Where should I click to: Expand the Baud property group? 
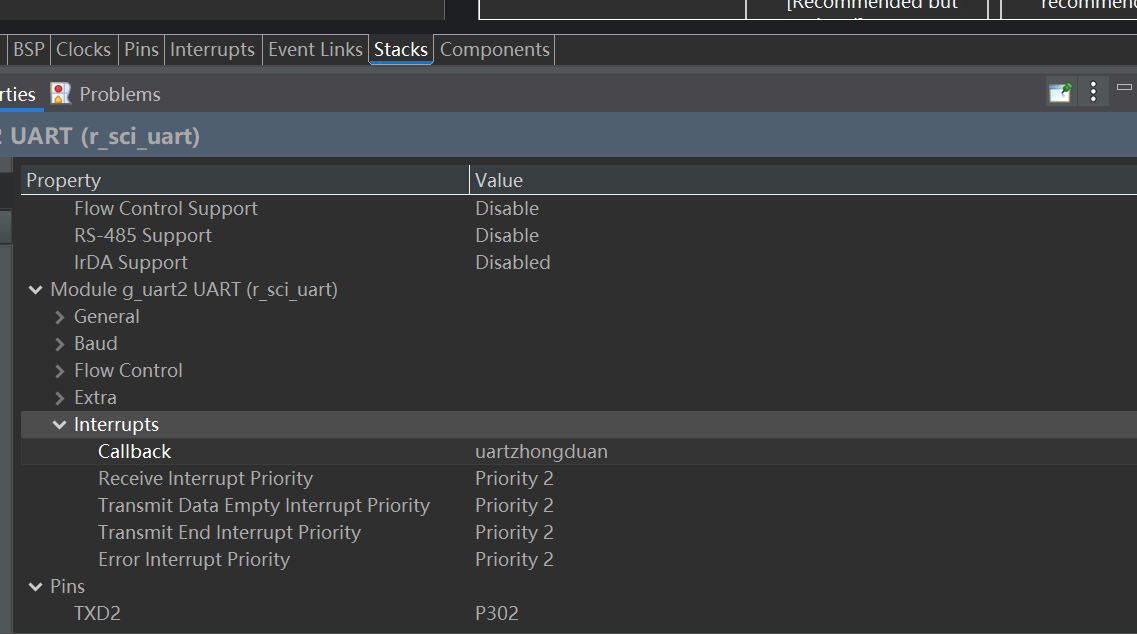tap(59, 344)
